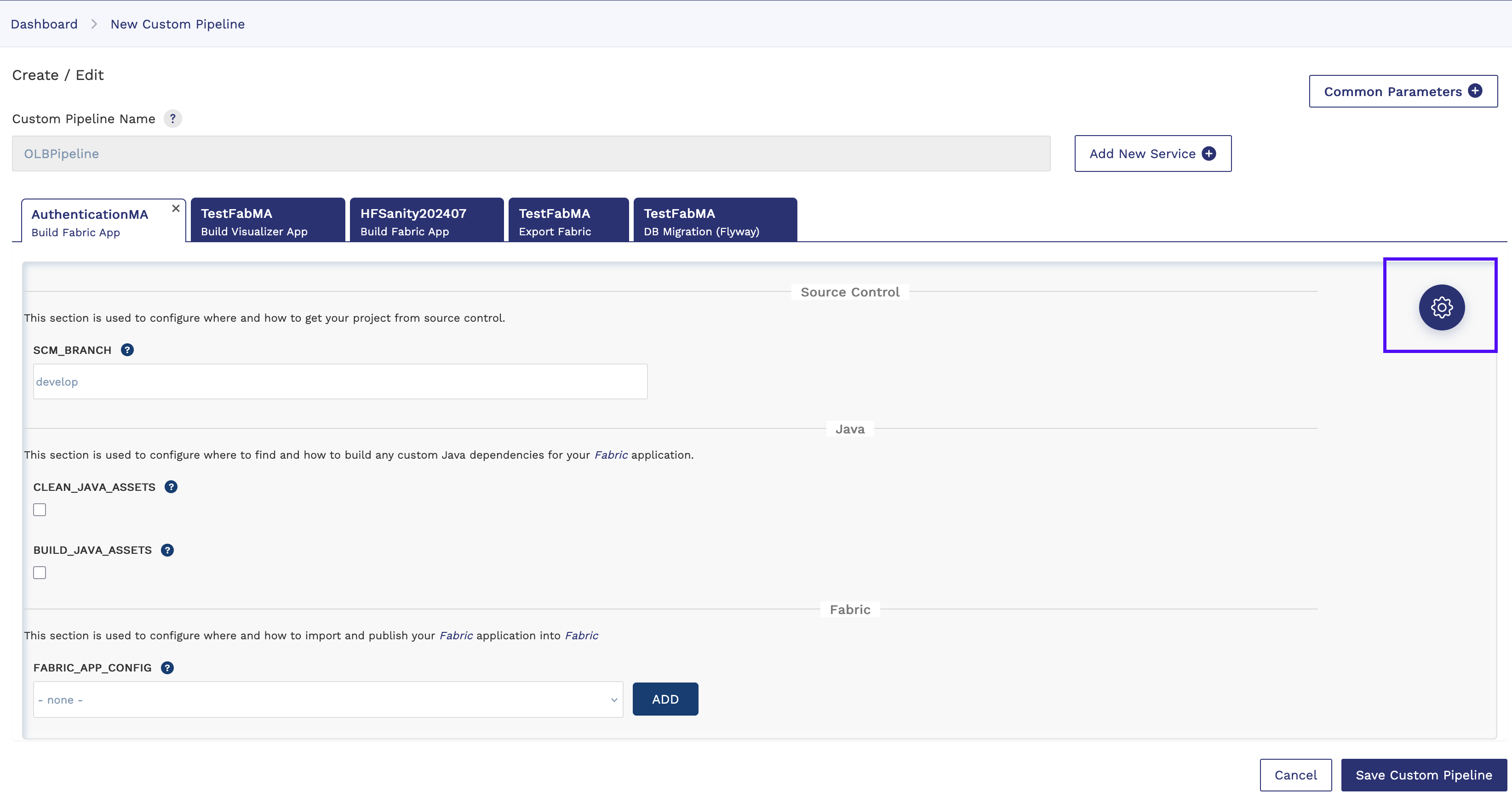Click plus icon on Add New Service
Viewport: 1512px width, 802px height.
pos(1209,153)
